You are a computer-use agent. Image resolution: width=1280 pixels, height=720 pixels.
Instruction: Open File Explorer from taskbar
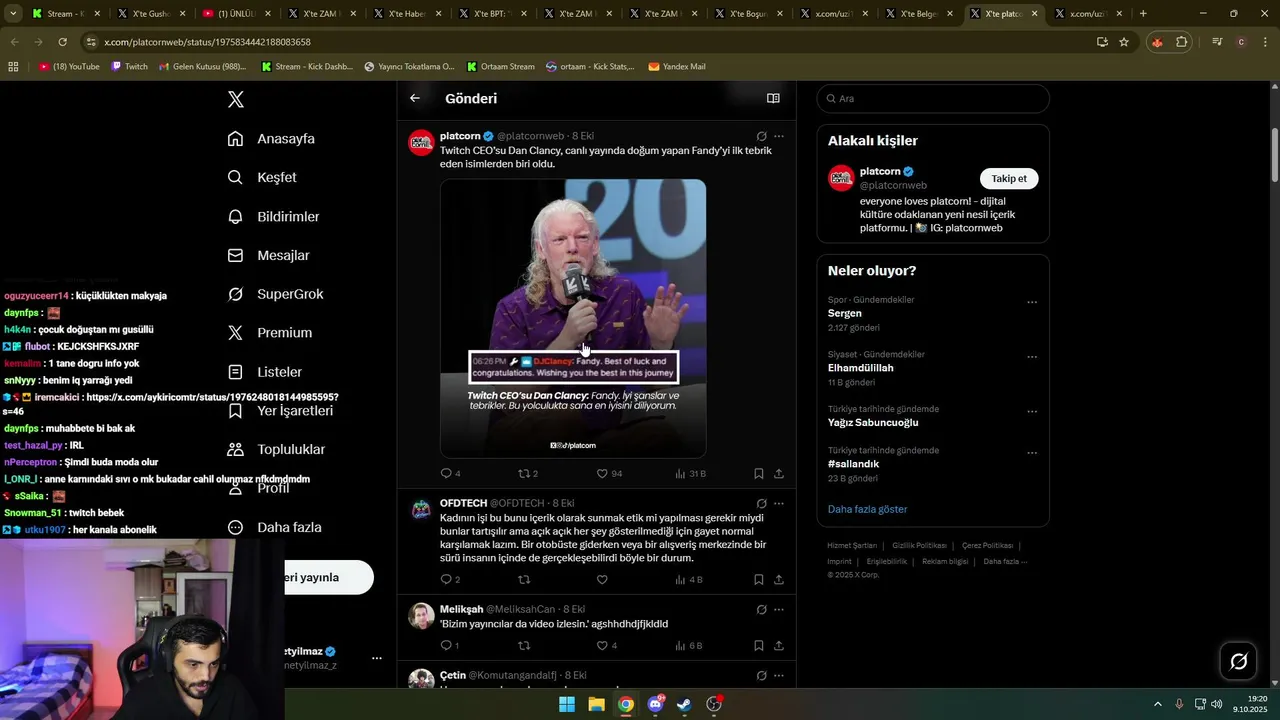[596, 704]
